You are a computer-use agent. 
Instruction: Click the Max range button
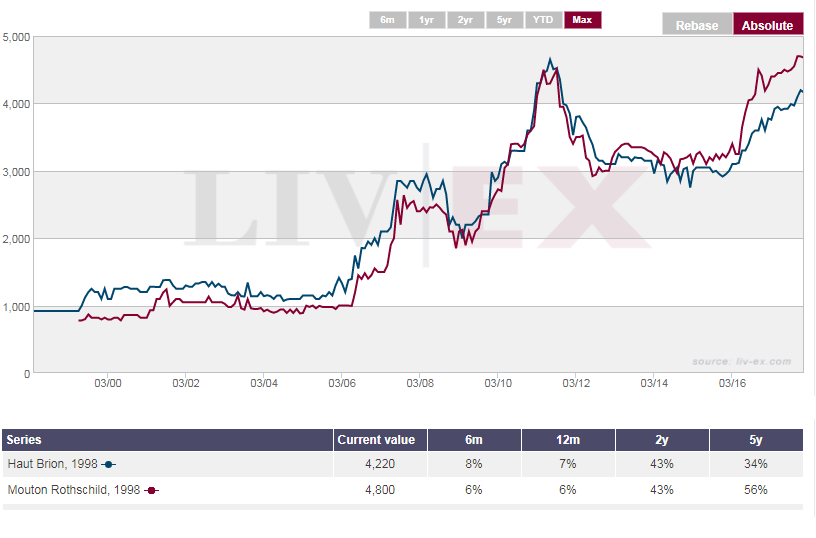(582, 20)
